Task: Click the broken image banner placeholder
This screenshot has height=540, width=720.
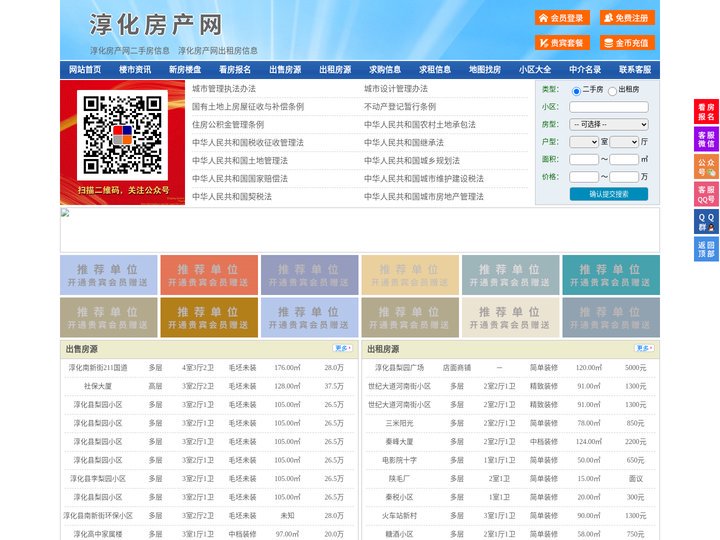Action: (x=360, y=230)
